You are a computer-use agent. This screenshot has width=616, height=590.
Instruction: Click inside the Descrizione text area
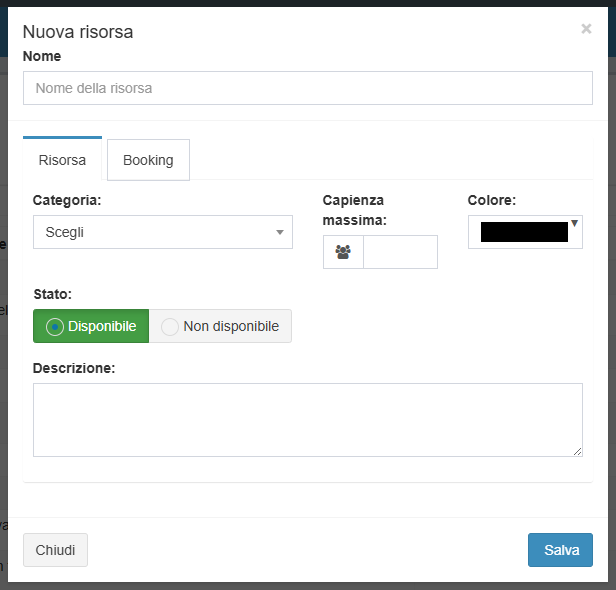(x=307, y=420)
